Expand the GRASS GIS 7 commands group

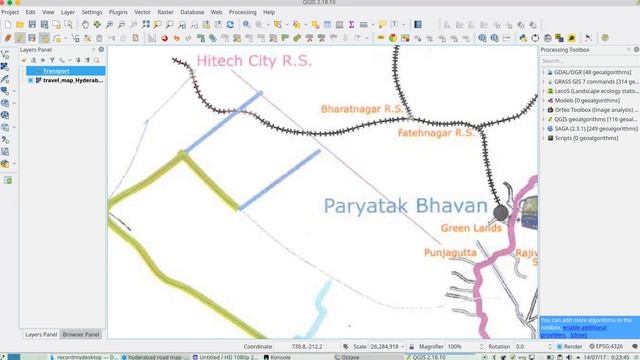click(543, 82)
